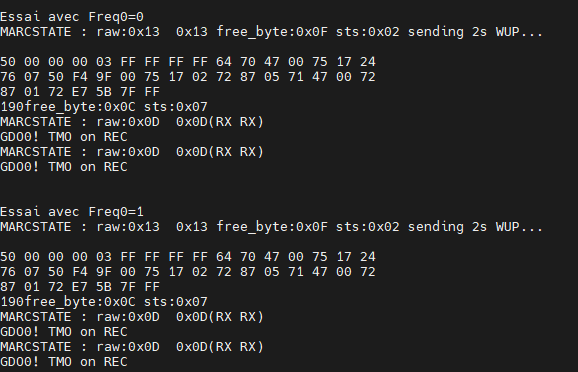Click hex row '76 07 50 F4 9F' in bottom block

(188, 272)
